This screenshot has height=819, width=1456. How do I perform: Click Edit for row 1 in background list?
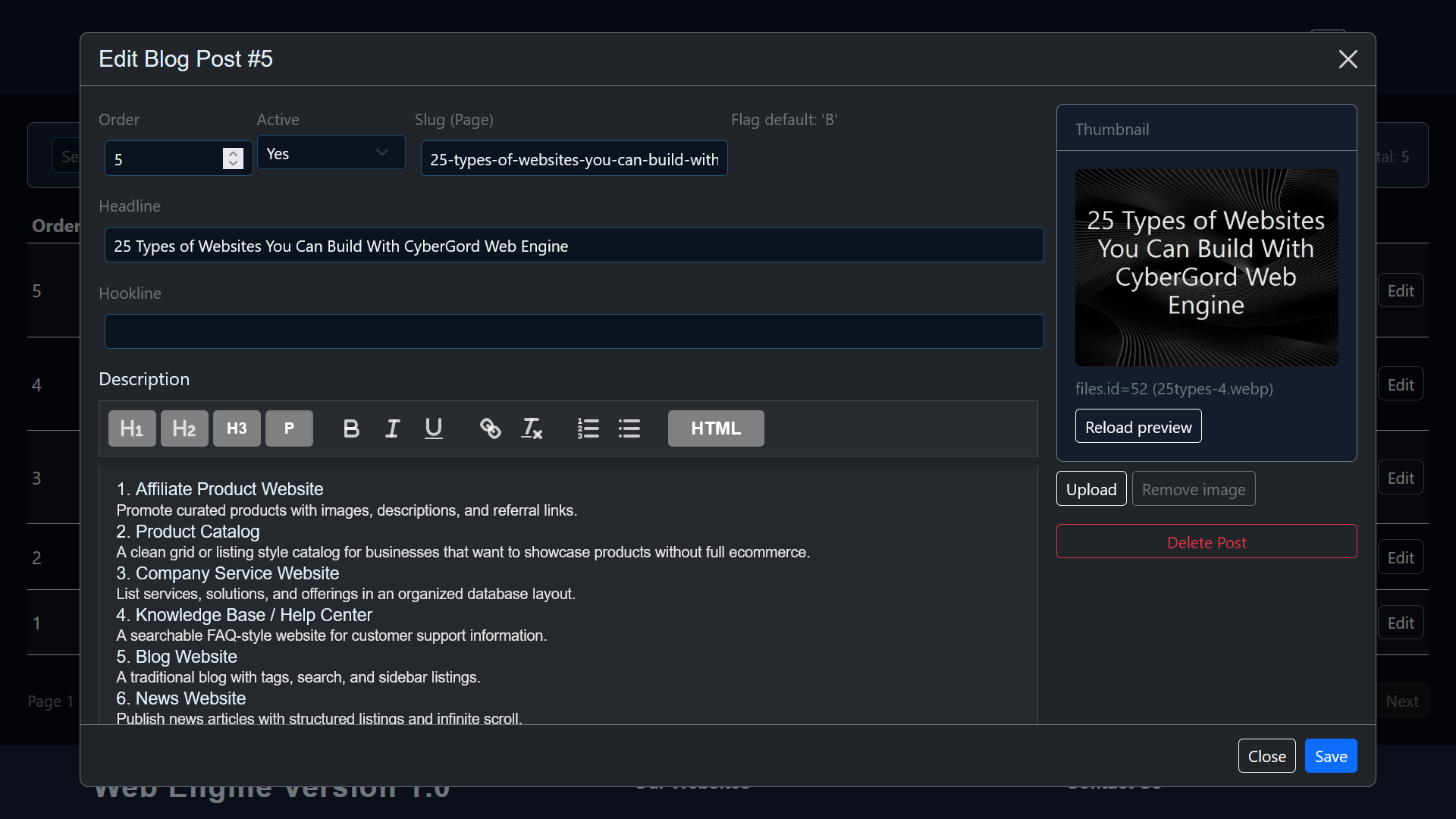pos(1401,623)
